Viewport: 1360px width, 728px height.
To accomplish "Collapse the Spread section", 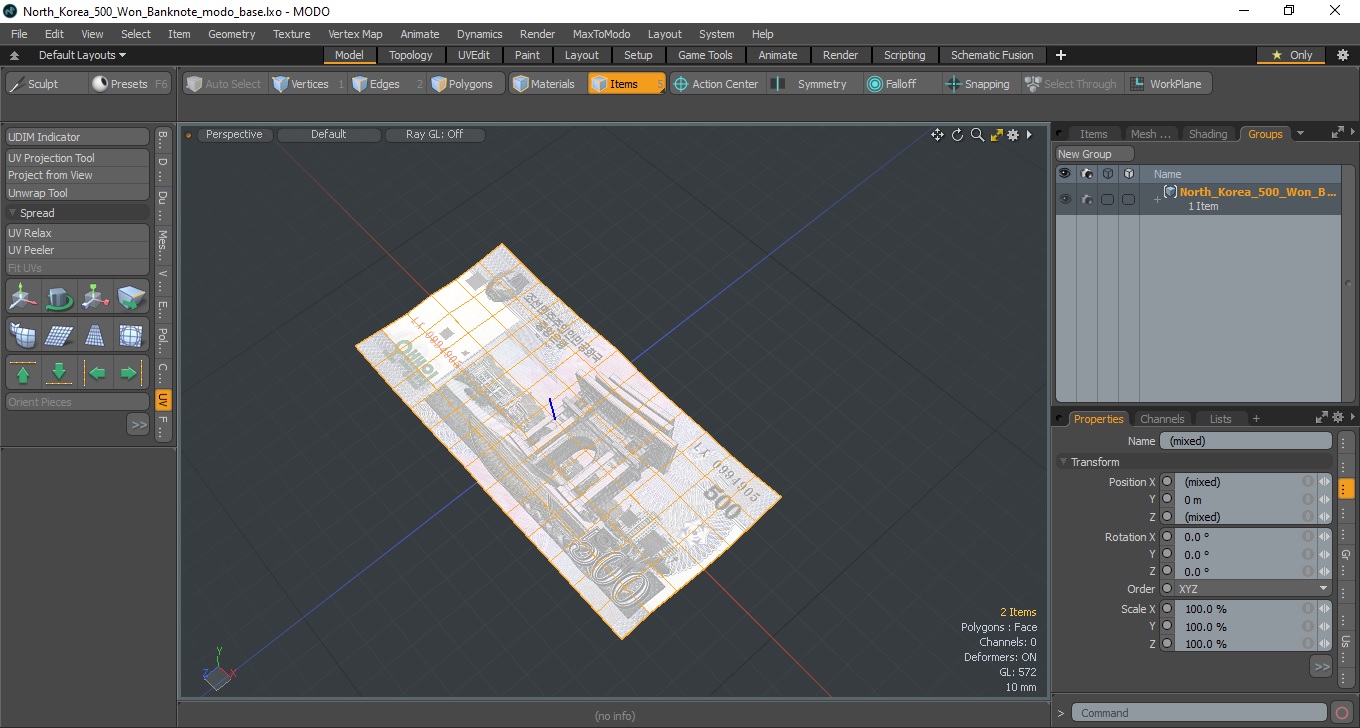I will [13, 213].
